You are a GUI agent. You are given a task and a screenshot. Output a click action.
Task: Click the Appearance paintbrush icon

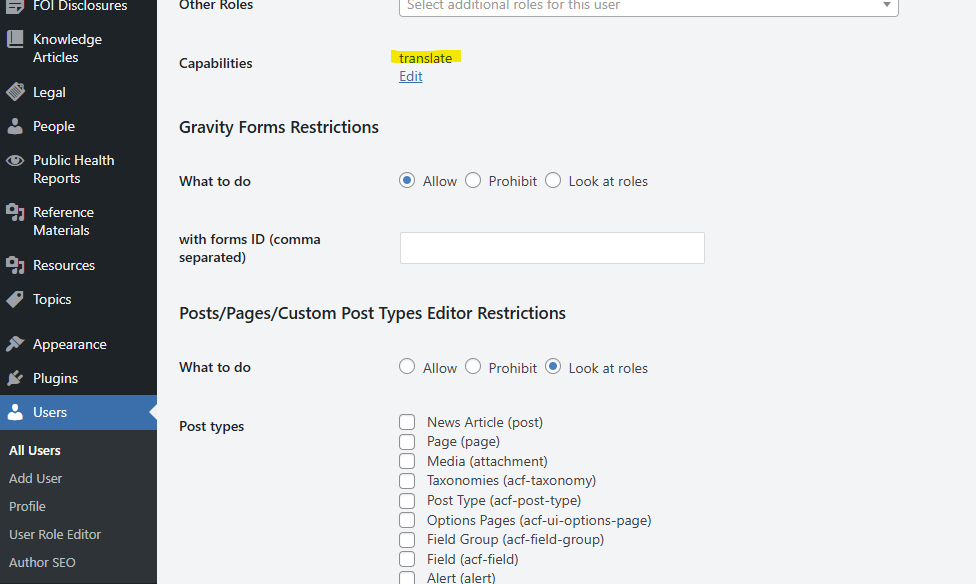(x=15, y=344)
